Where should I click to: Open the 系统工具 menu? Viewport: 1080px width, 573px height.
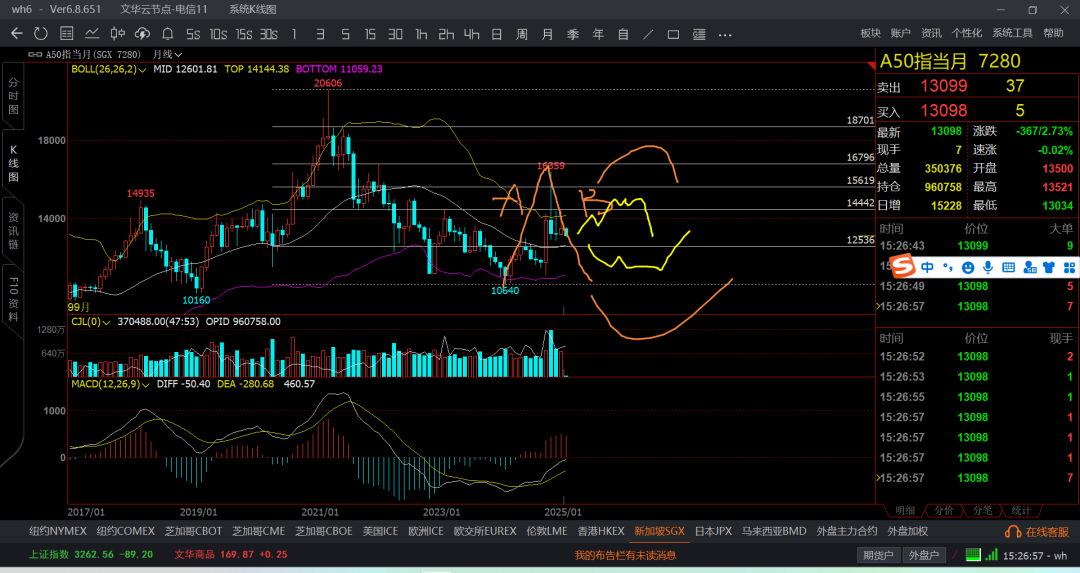pos(1013,33)
